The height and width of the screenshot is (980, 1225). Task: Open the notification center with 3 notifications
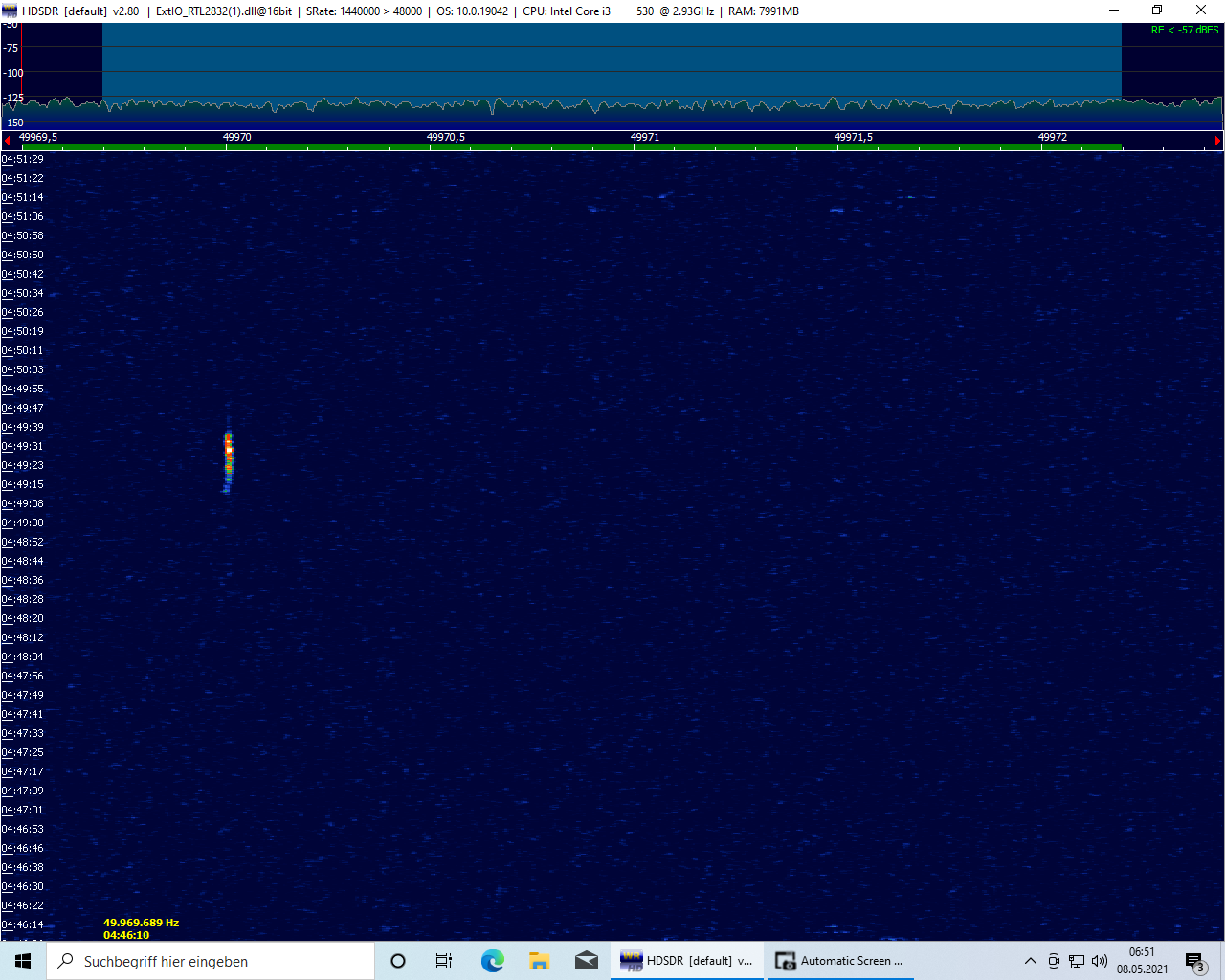[x=1195, y=961]
